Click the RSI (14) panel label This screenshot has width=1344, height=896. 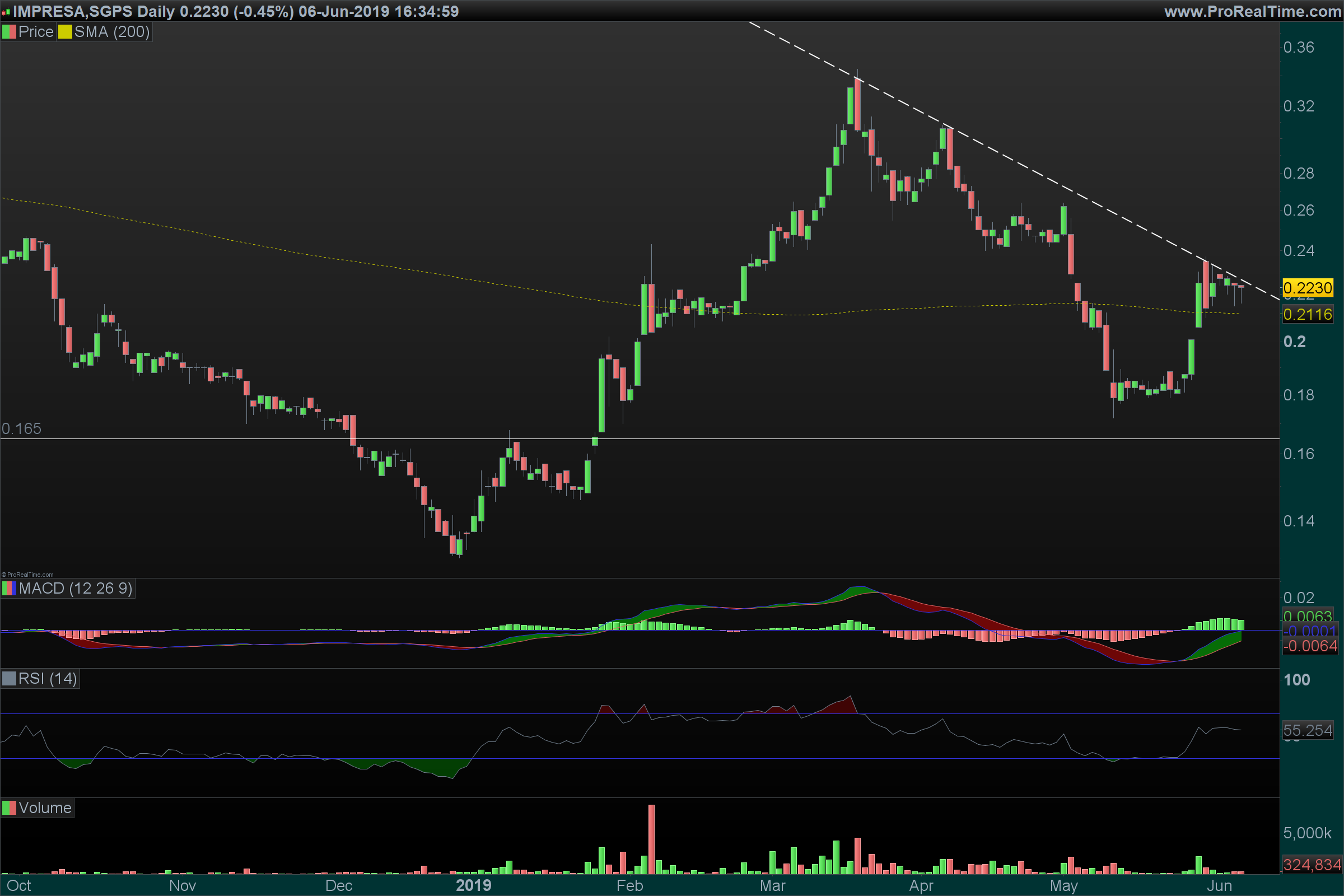[48, 679]
